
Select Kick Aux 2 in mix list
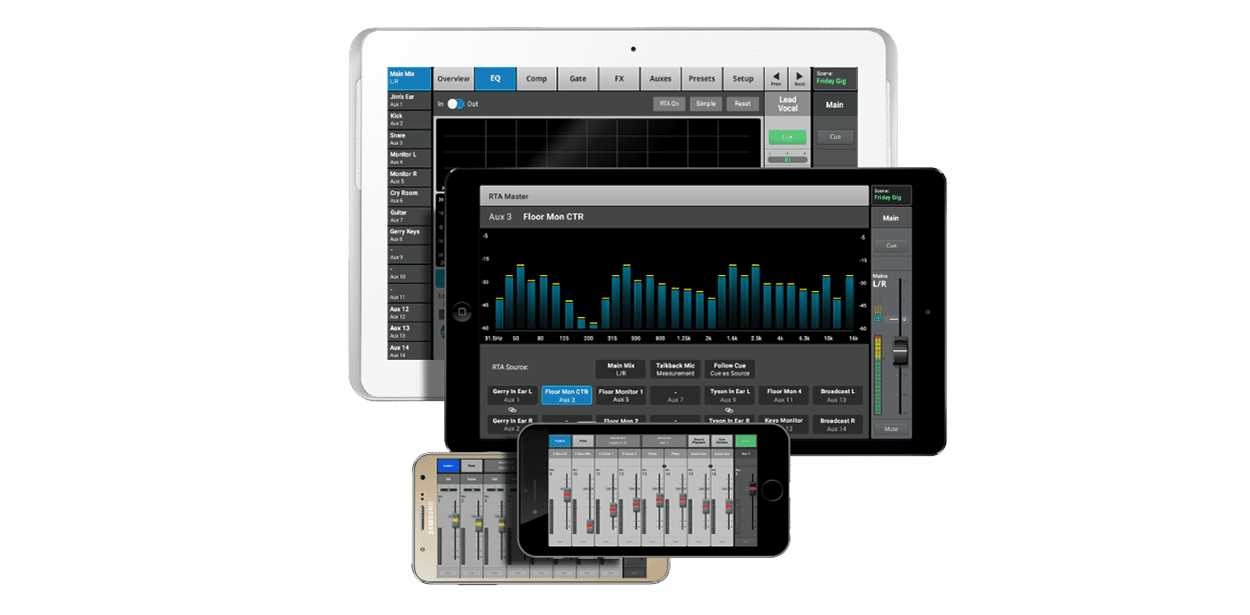point(409,120)
